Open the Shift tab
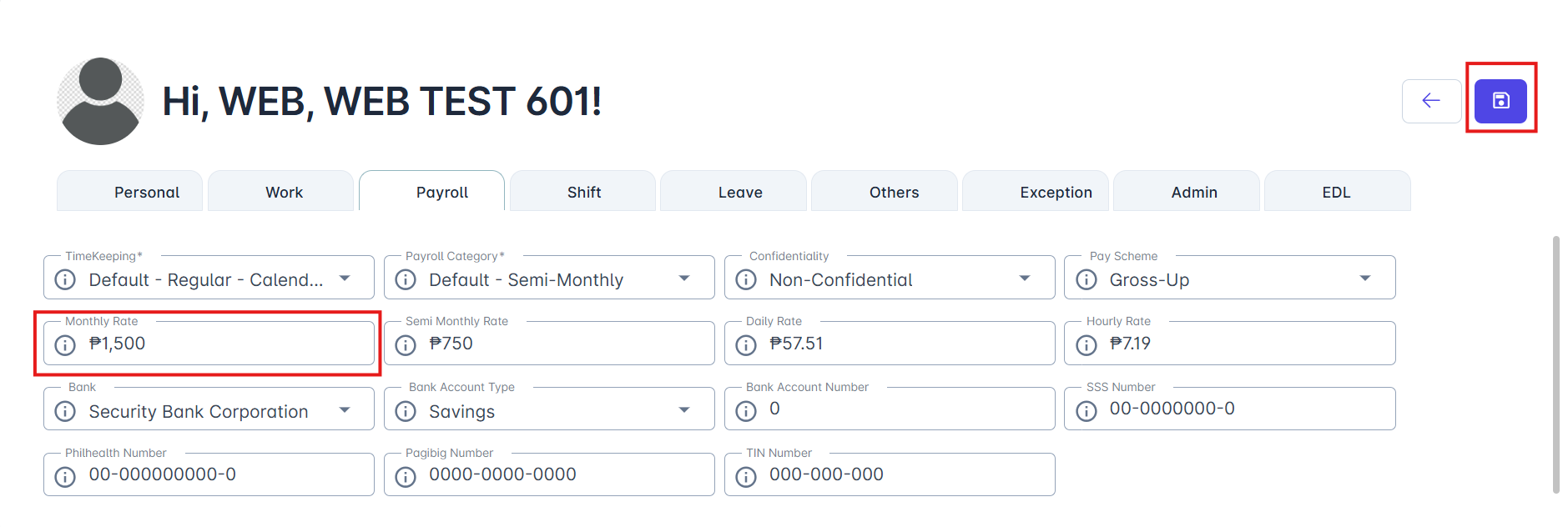Viewport: 1568px width, 527px height. coord(583,193)
